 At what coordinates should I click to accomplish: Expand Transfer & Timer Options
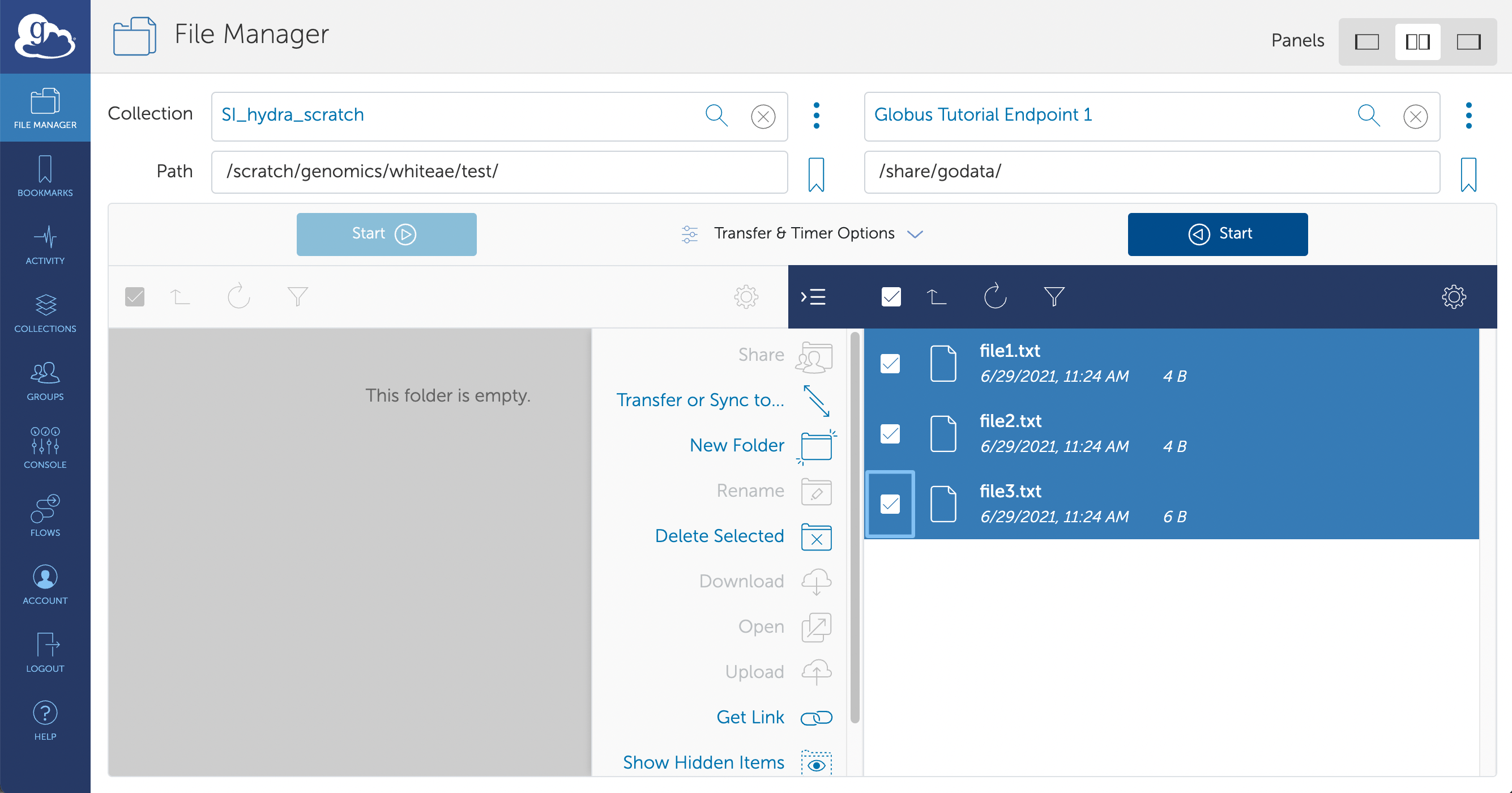(804, 233)
